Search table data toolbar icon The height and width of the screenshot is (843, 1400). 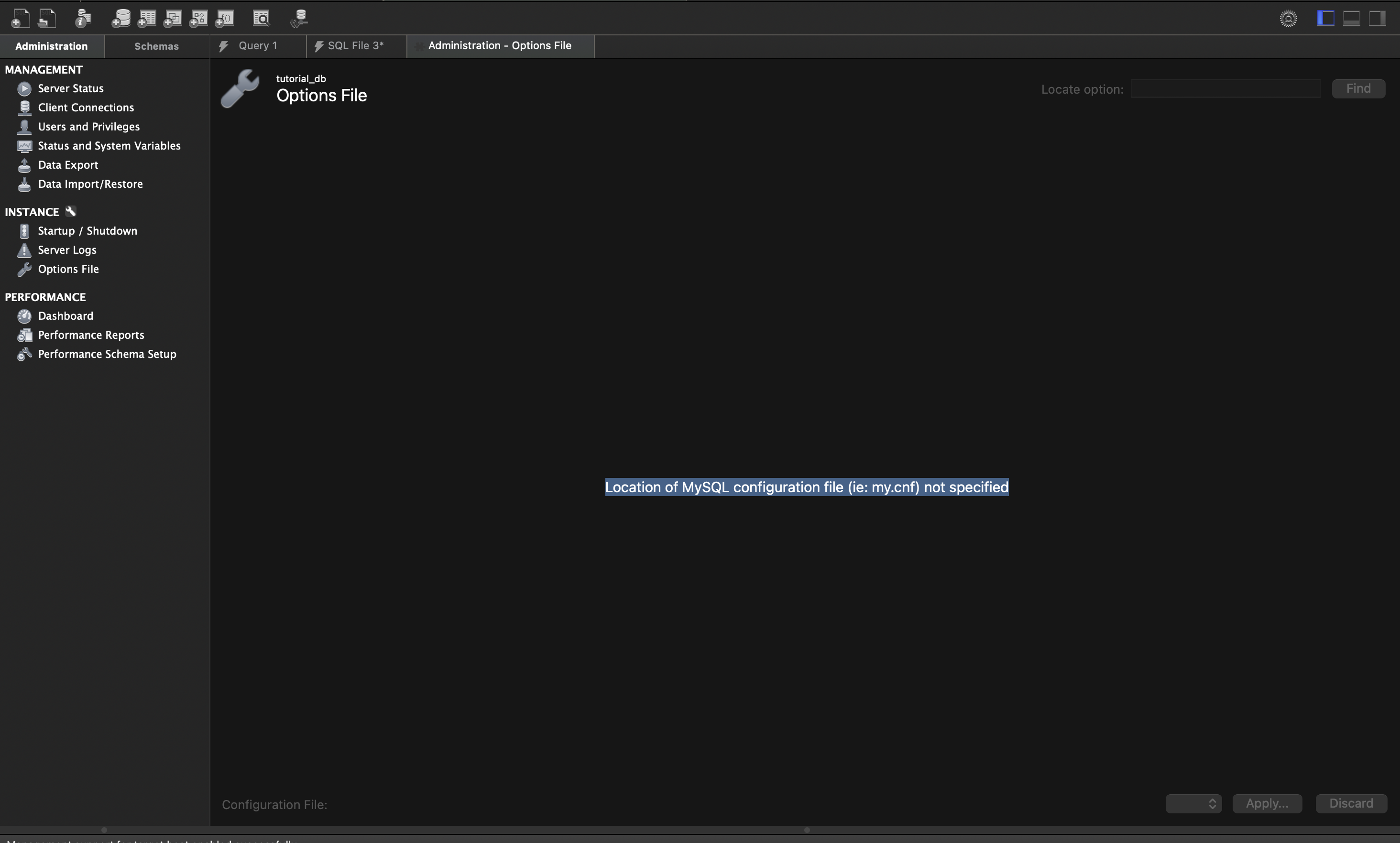(x=261, y=18)
